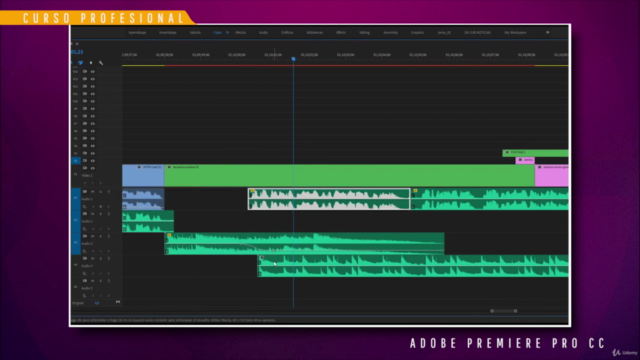Screen dimensions: 640x360
Task: Mute the Audio 3 track
Action: point(93,236)
